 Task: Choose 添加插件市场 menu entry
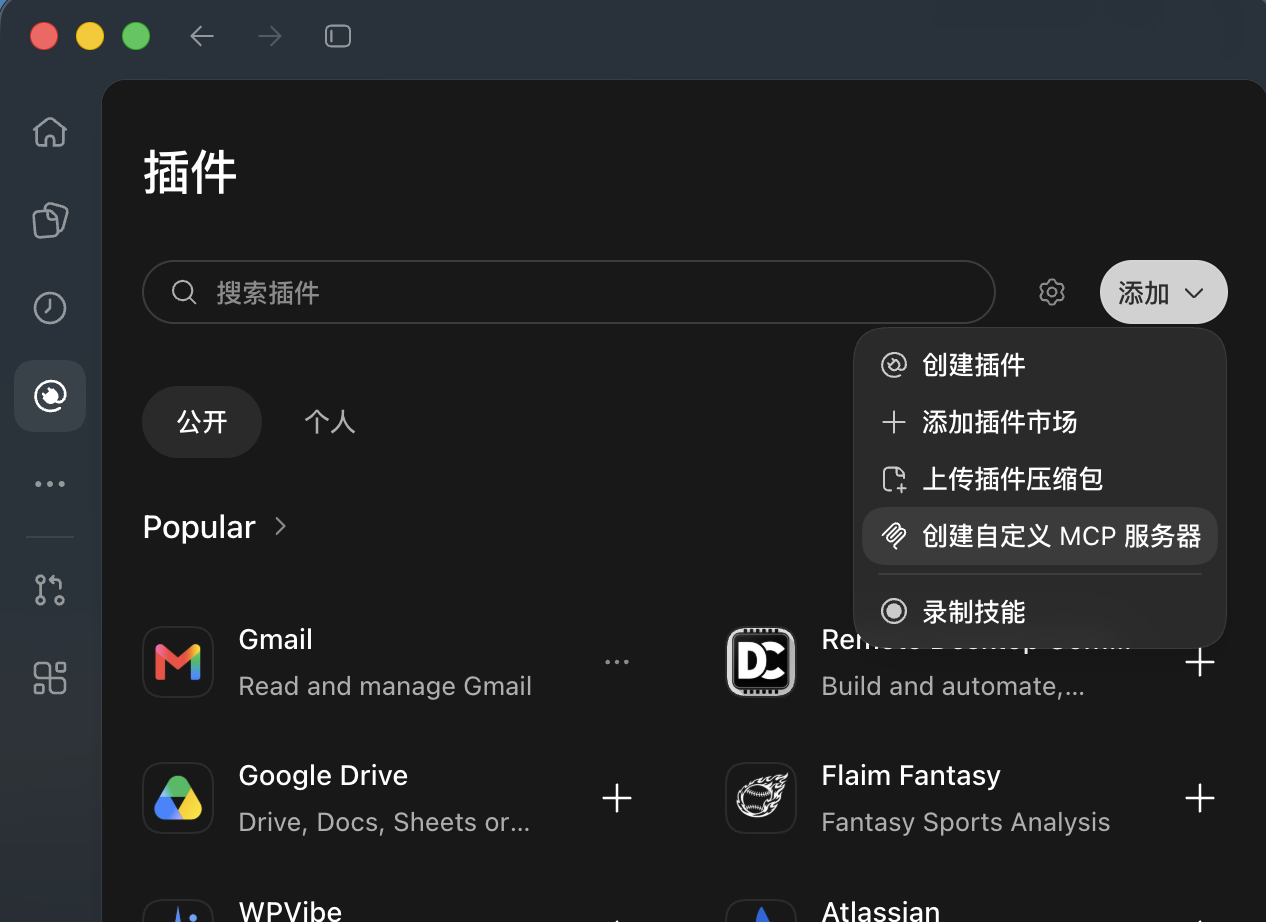coord(1040,422)
